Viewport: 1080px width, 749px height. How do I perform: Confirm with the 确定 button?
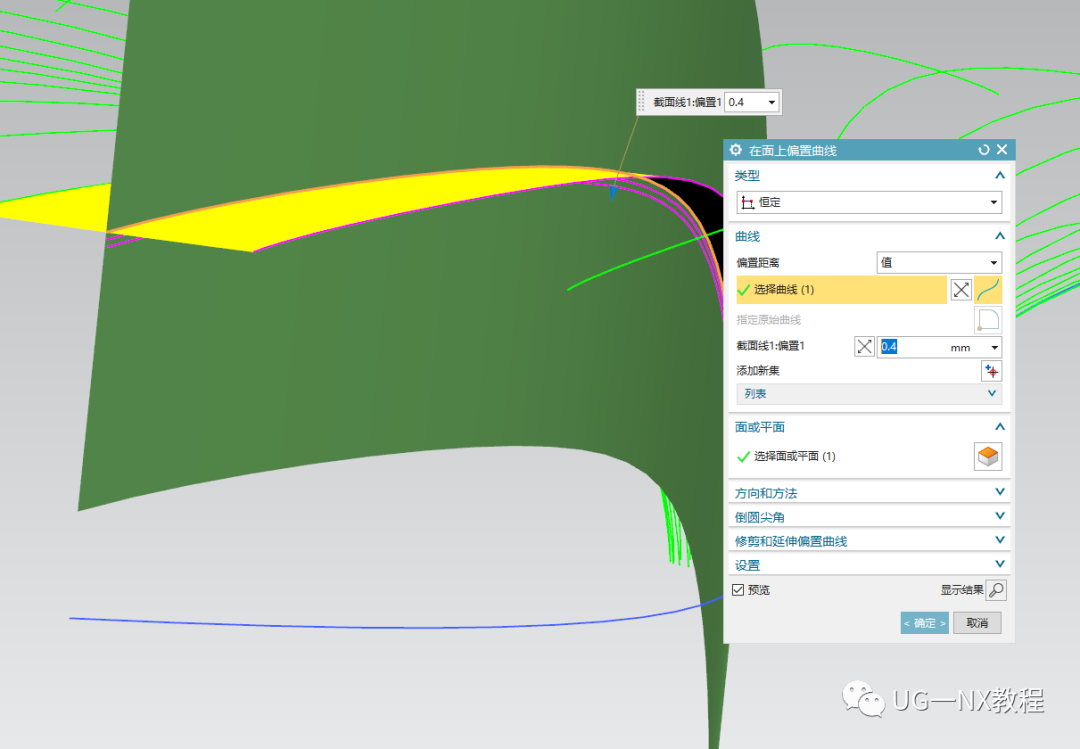(x=924, y=623)
